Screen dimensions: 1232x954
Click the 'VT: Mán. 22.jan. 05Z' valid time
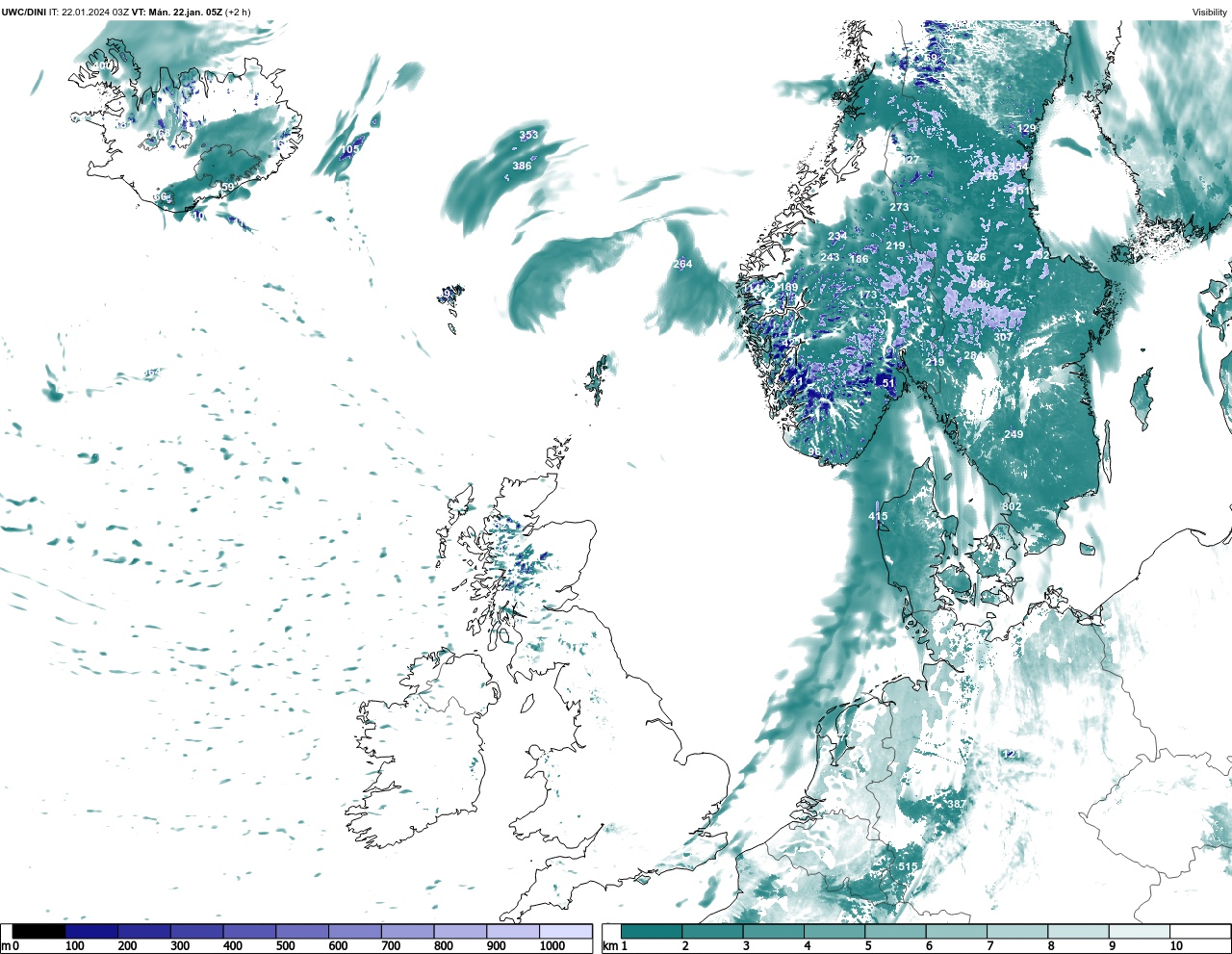coord(176,12)
